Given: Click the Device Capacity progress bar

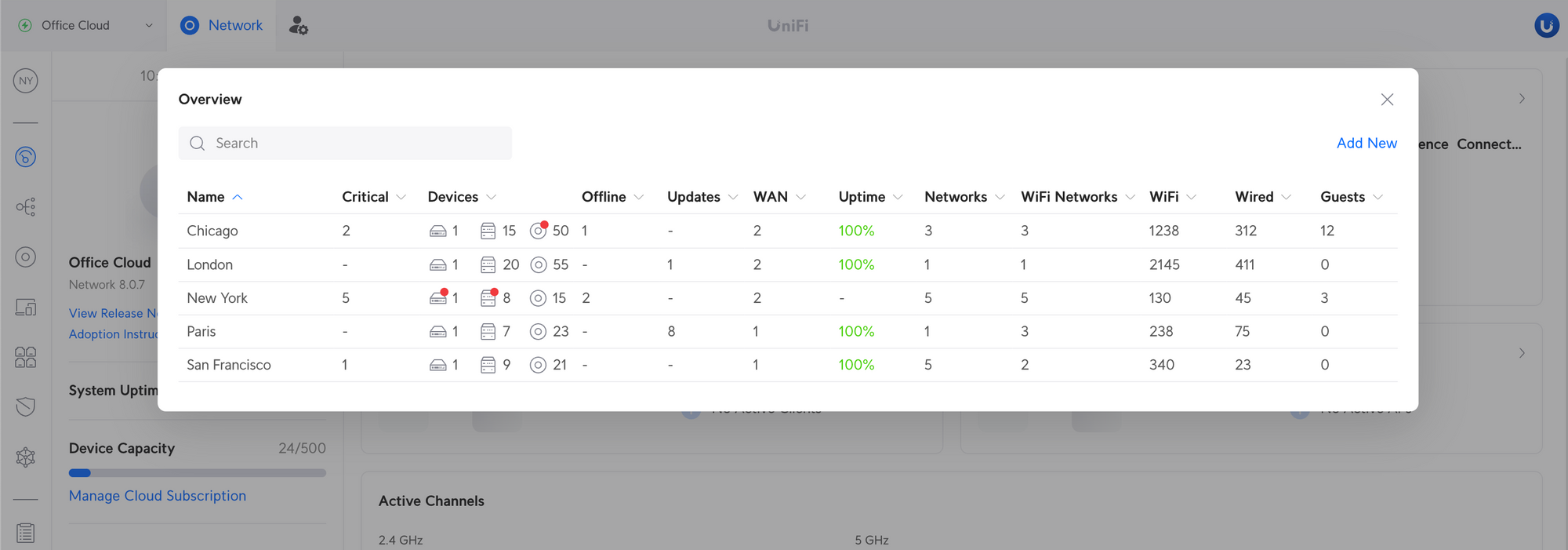Looking at the screenshot, I should pyautogui.click(x=197, y=473).
